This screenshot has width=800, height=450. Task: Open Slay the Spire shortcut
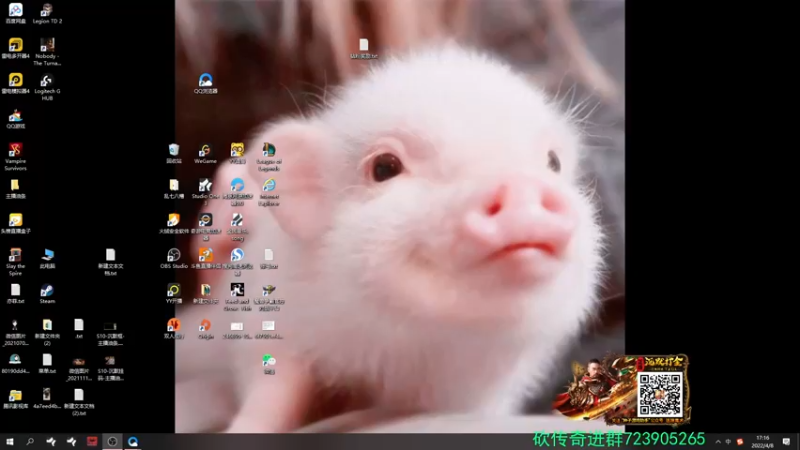[15, 262]
